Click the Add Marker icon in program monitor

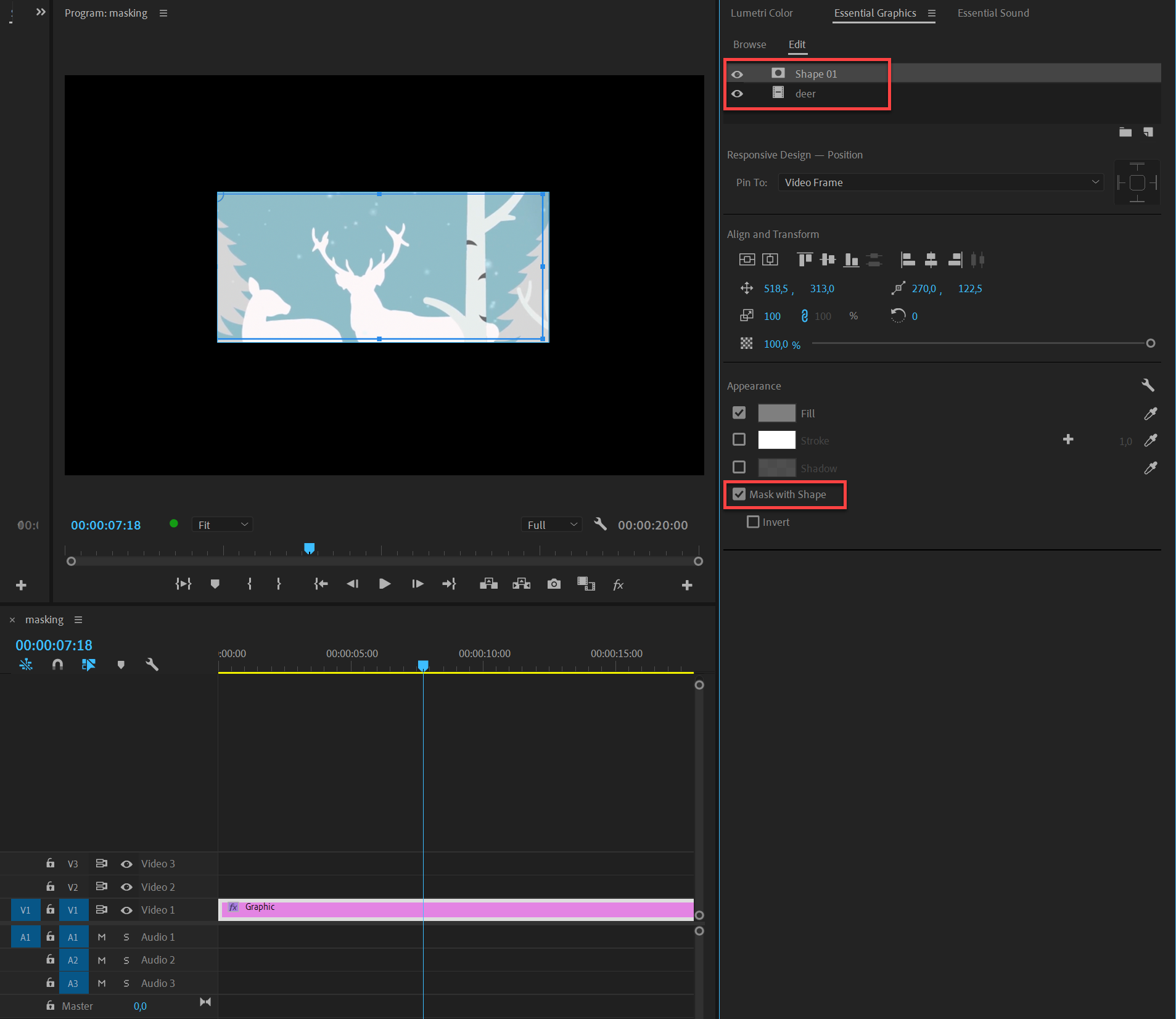pyautogui.click(x=215, y=584)
